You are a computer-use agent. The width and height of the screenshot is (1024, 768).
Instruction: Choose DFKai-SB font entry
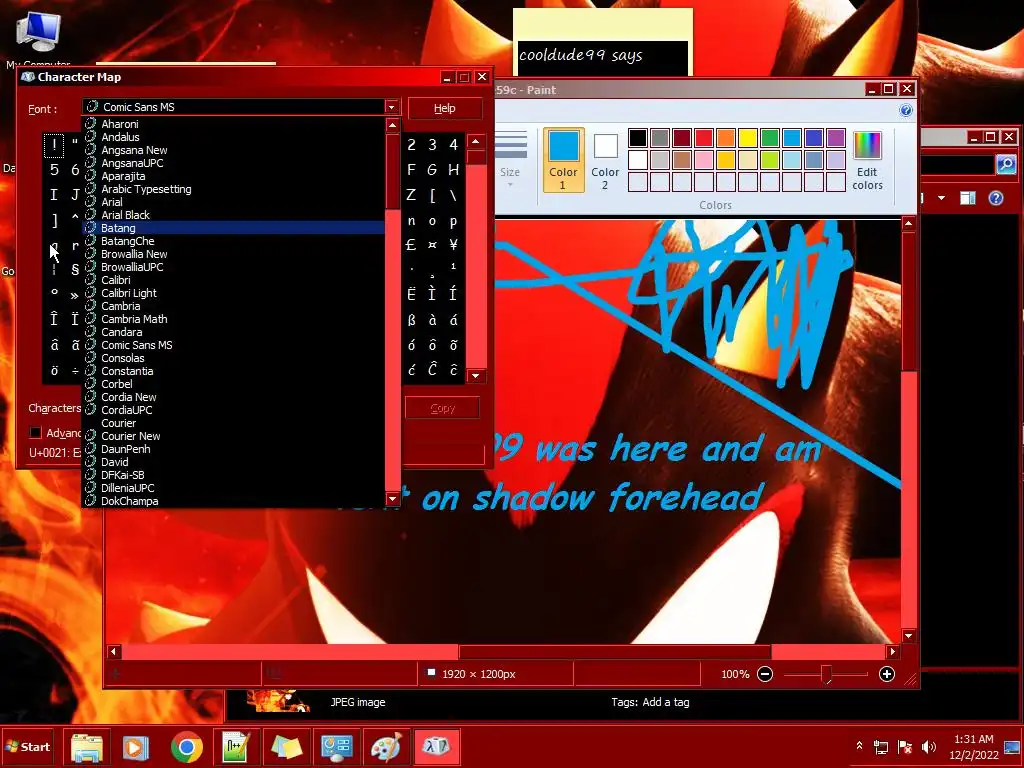[234, 475]
